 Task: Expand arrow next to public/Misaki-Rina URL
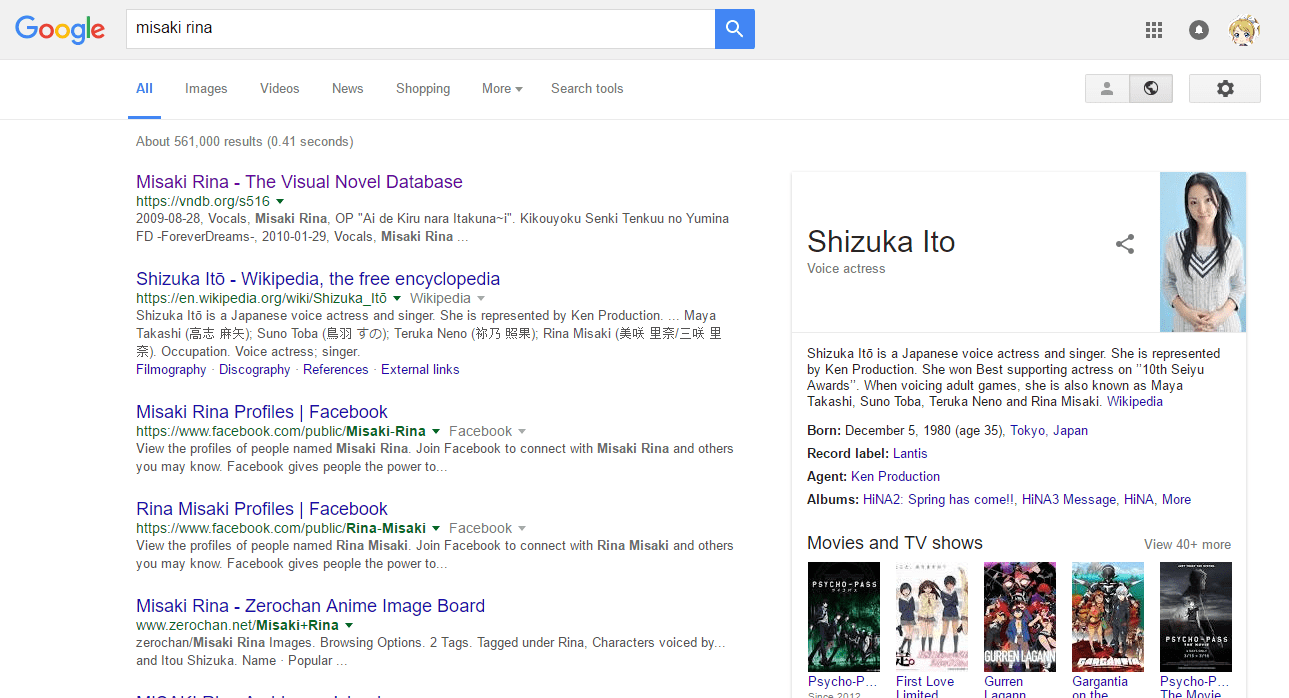pyautogui.click(x=436, y=432)
